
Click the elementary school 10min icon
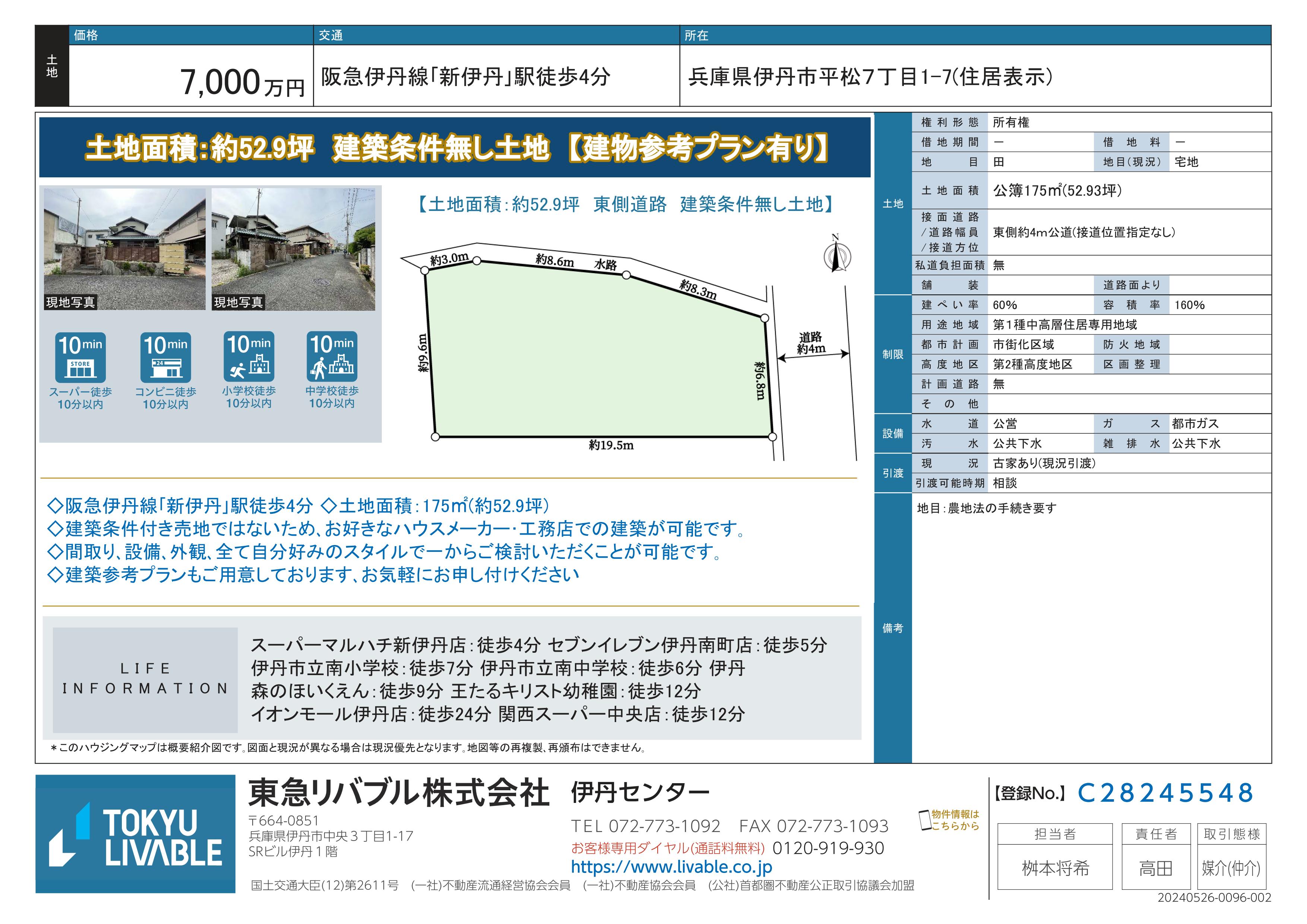249,357
